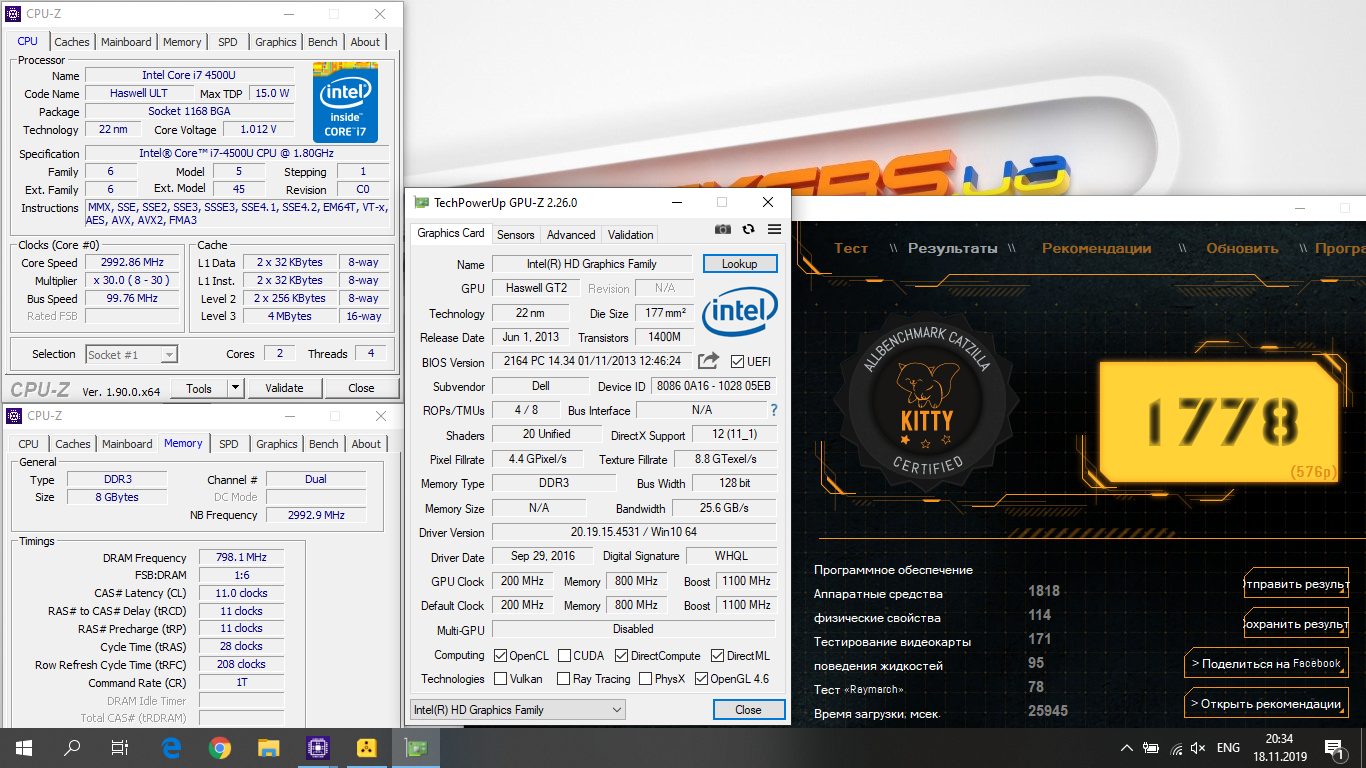Image resolution: width=1366 pixels, height=768 pixels.
Task: Open File Explorer from the taskbar
Action: pos(269,747)
